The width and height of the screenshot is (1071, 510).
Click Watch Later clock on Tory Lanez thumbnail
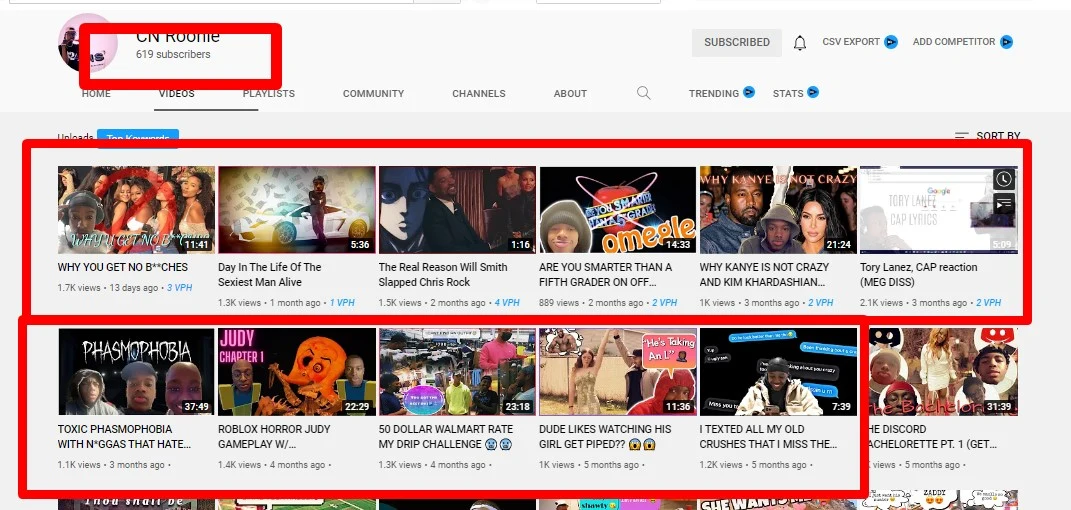(x=1004, y=179)
